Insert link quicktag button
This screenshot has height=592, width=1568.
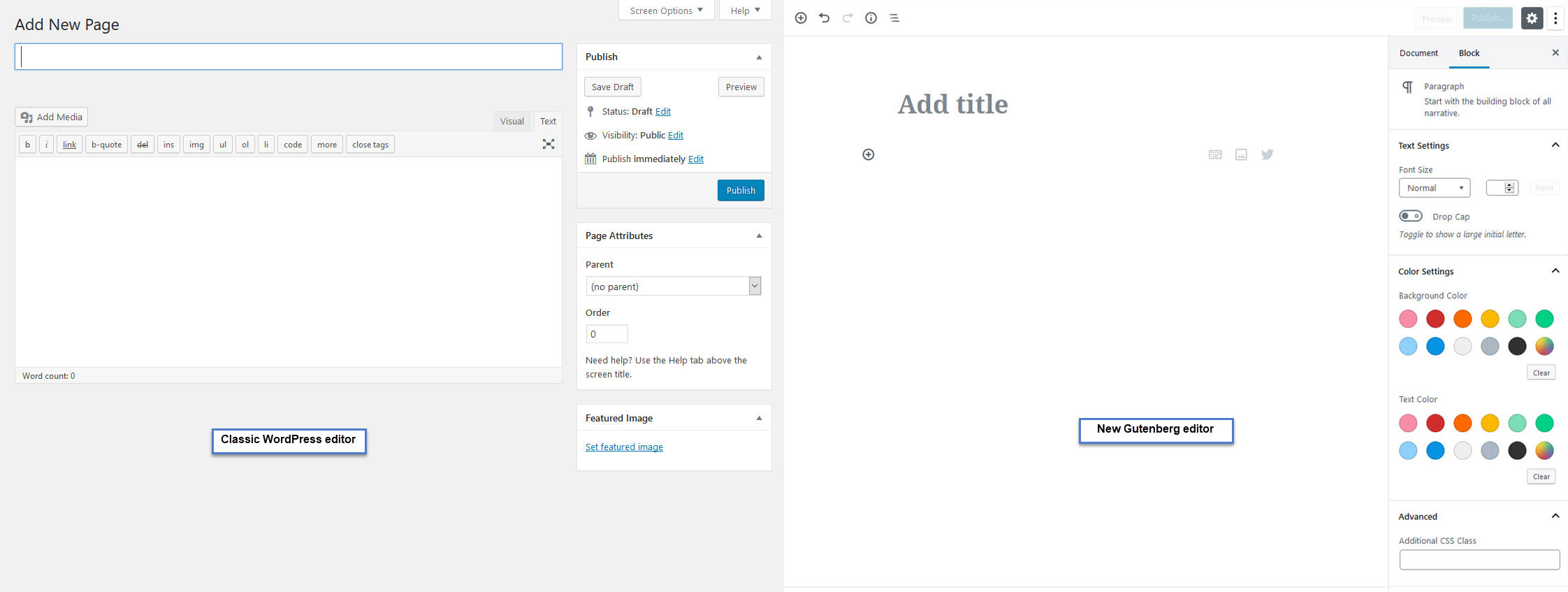pos(69,145)
